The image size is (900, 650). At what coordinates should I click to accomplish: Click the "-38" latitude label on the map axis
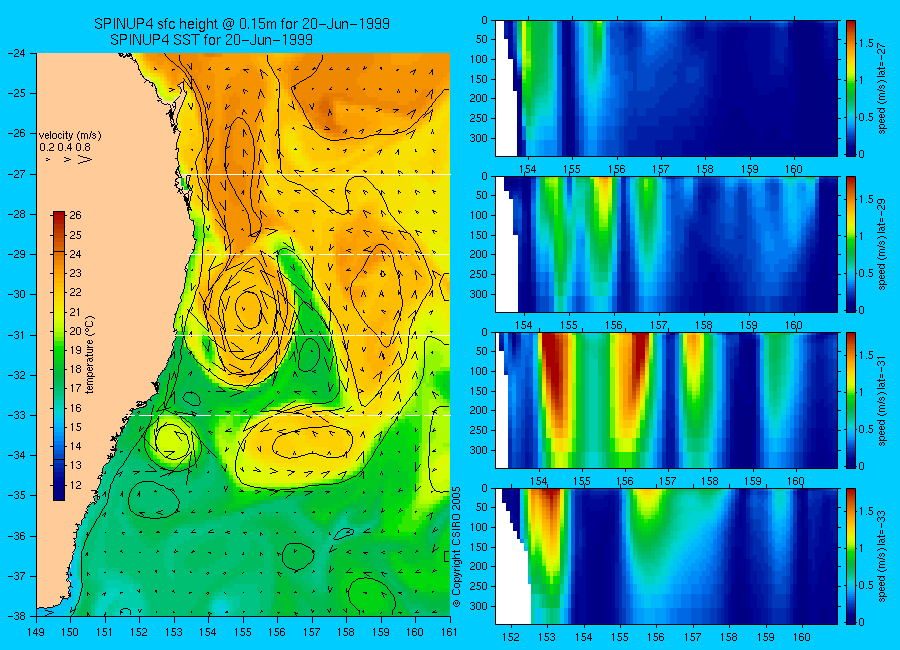point(16,616)
